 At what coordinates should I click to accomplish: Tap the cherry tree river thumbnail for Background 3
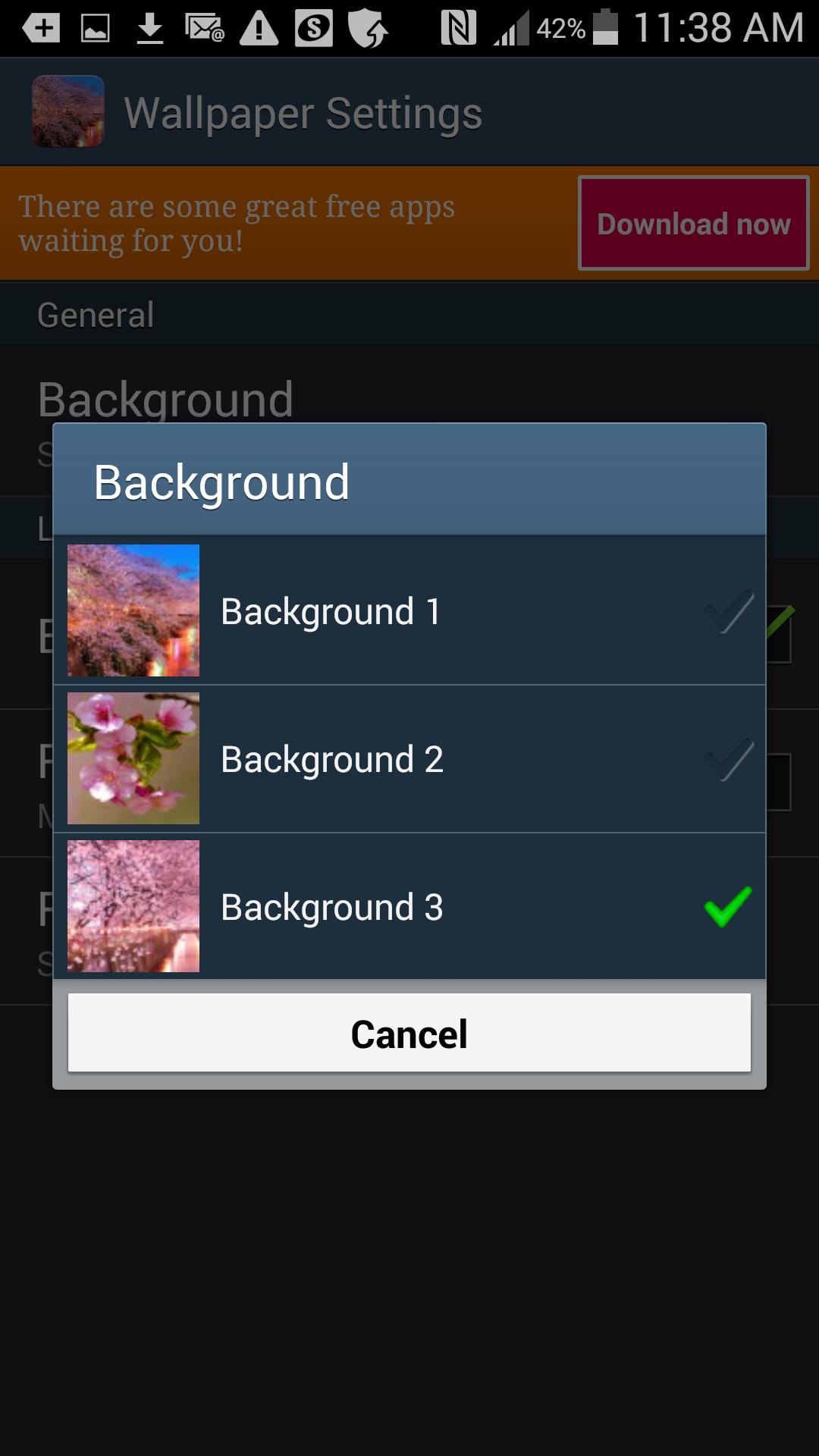(x=133, y=906)
